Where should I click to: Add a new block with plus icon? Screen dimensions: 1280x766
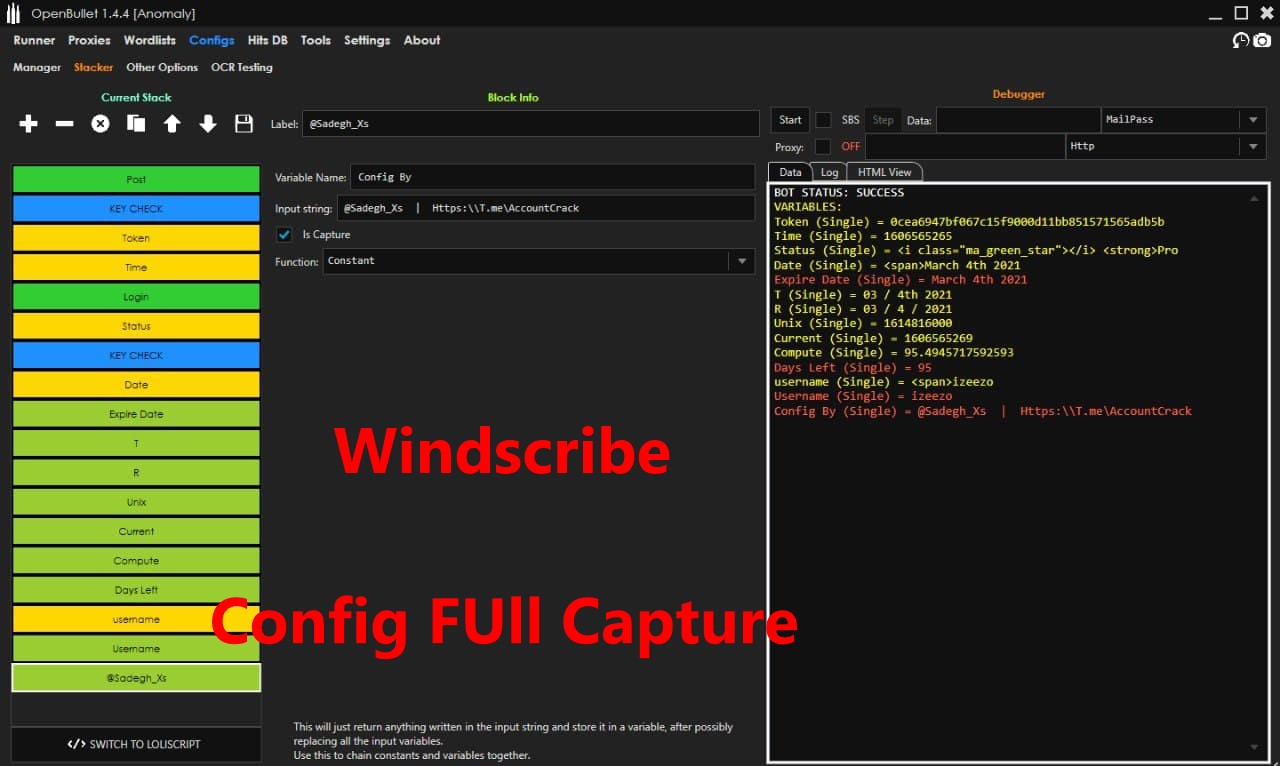tap(28, 123)
